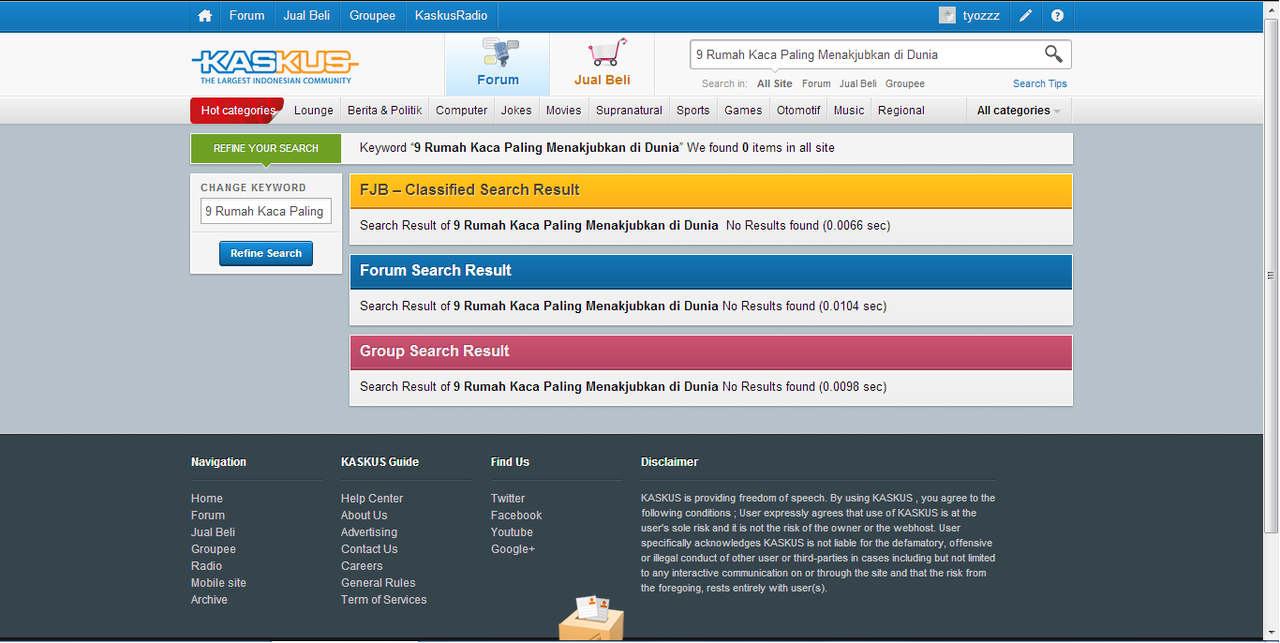The height and width of the screenshot is (643, 1280).
Task: Open the Term of Services link
Action: coord(384,601)
